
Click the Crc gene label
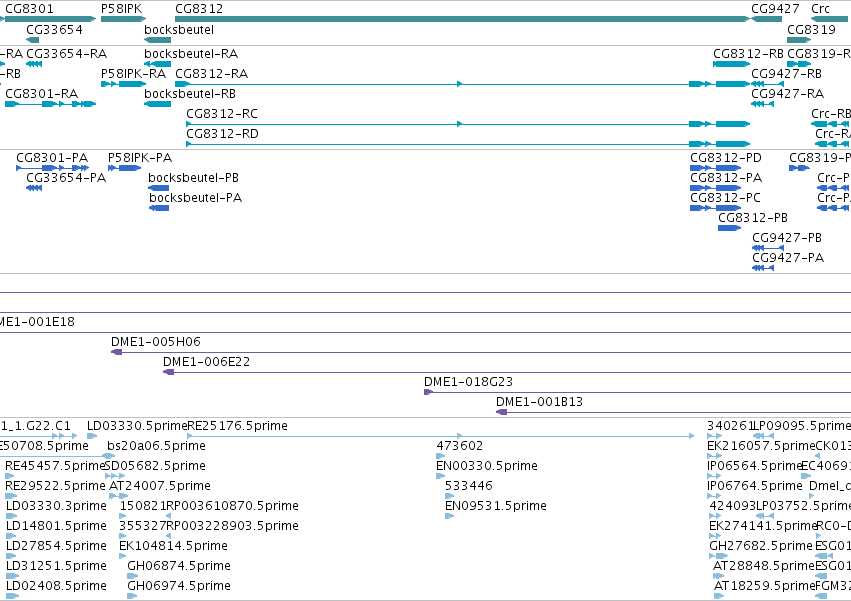tap(820, 9)
